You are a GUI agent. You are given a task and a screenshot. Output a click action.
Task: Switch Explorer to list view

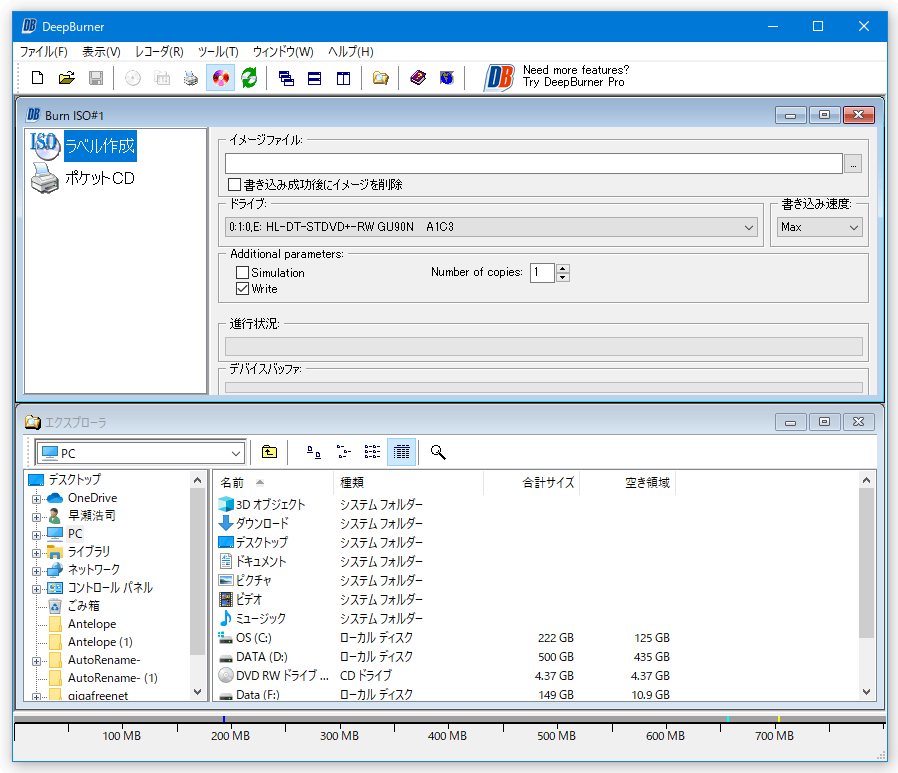[372, 452]
